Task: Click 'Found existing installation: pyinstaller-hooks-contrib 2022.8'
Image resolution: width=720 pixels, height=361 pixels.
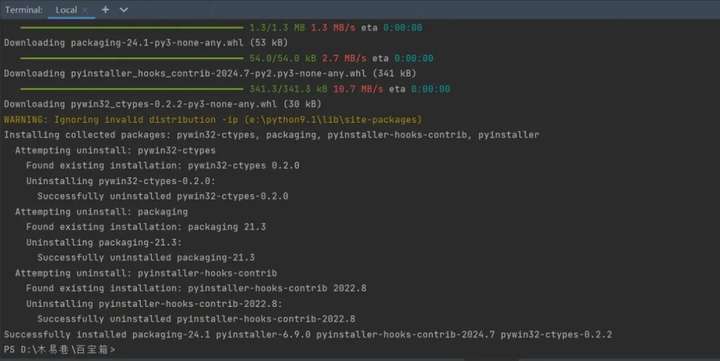Action: (196, 288)
